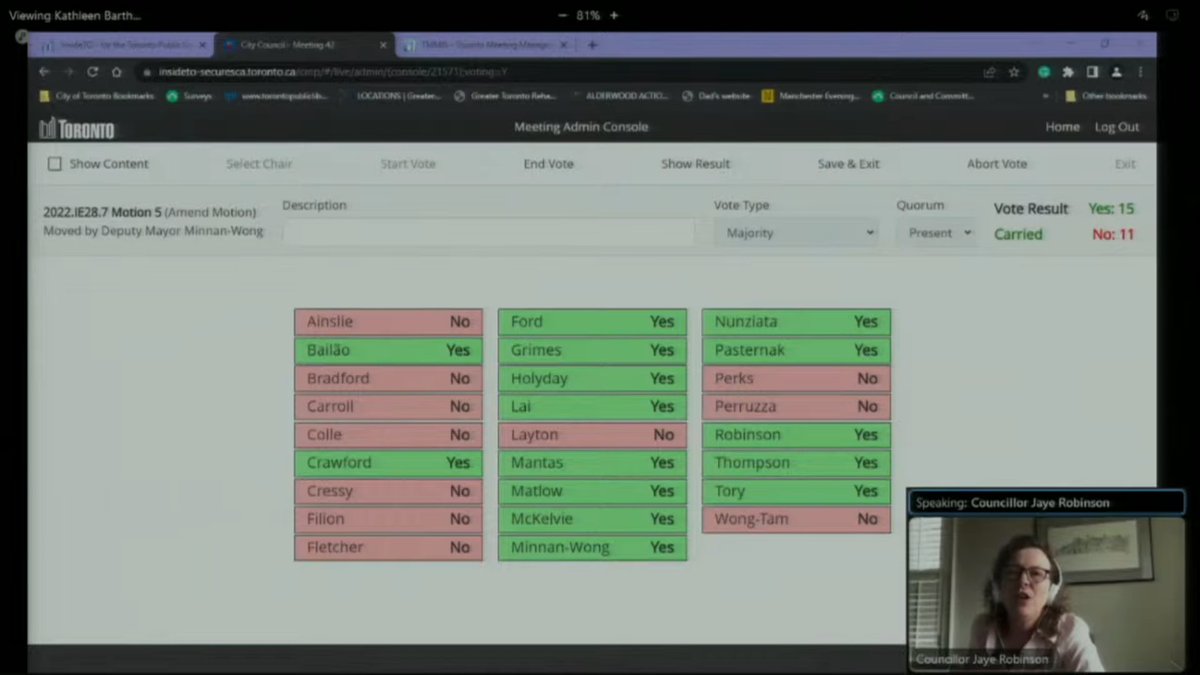This screenshot has width=1200, height=675.
Task: Toggle Wong-Tam's No vote tile
Action: 796,519
